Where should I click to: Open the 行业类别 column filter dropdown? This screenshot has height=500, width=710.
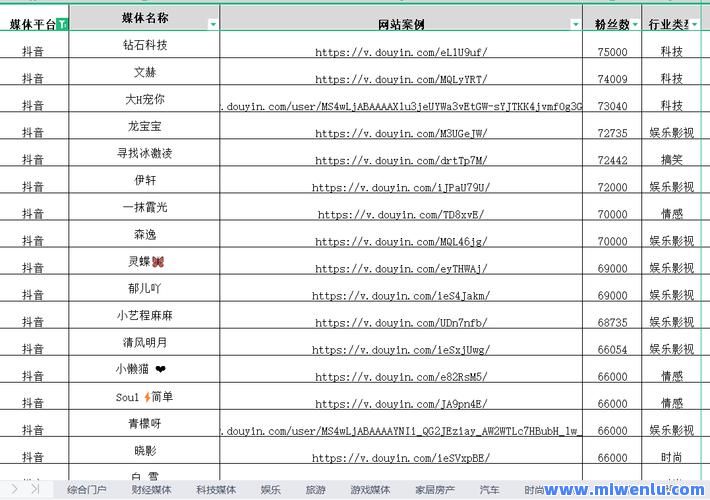[695, 24]
